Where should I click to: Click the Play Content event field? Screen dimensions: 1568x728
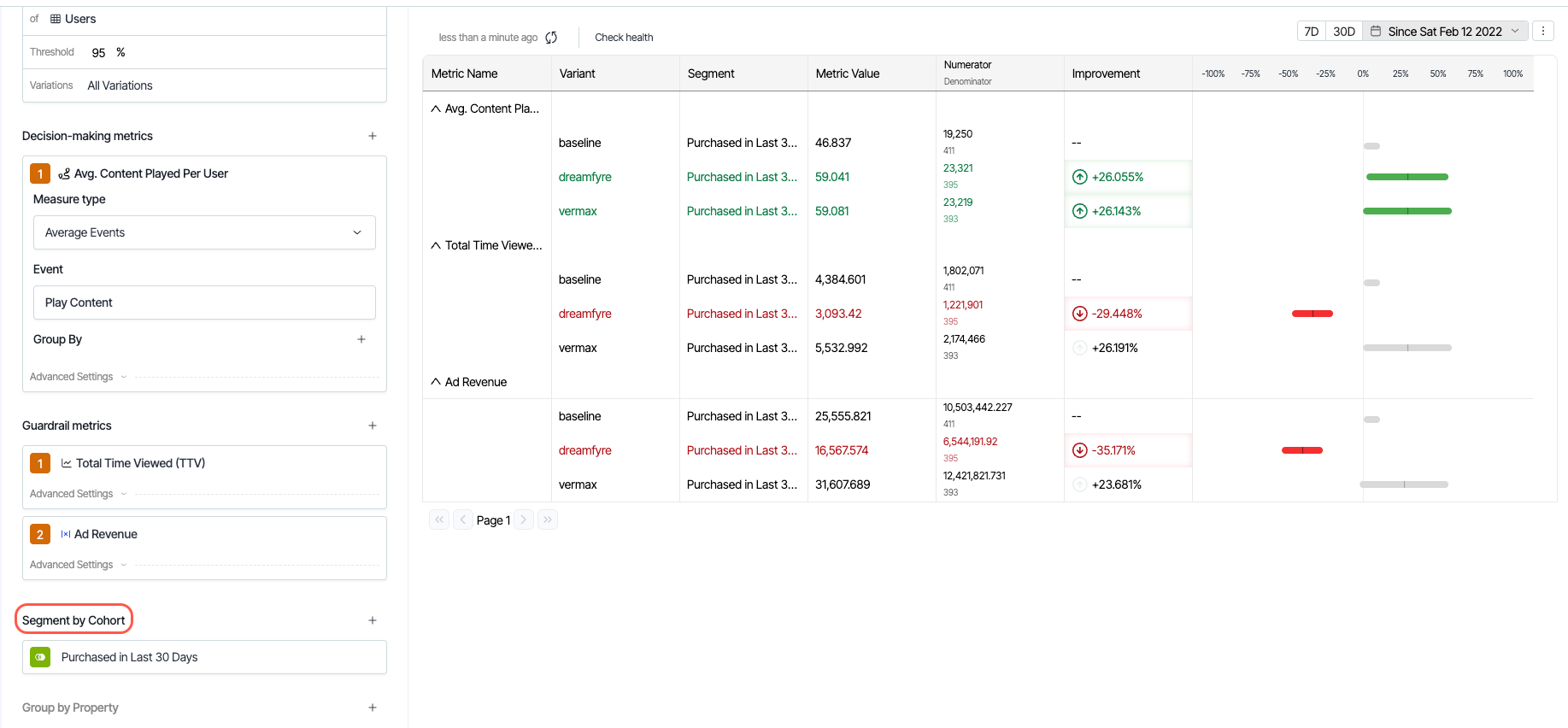click(x=204, y=302)
